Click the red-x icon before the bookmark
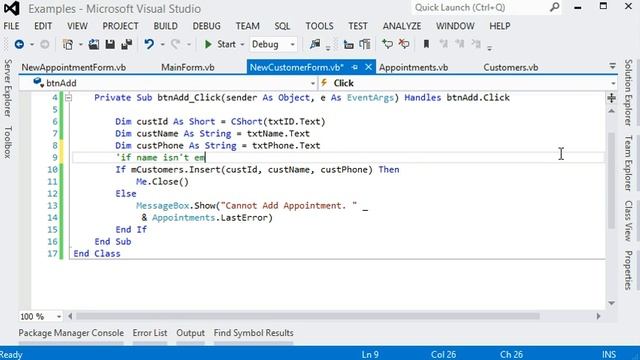Viewport: 640px width, 360px height. [x=404, y=44]
